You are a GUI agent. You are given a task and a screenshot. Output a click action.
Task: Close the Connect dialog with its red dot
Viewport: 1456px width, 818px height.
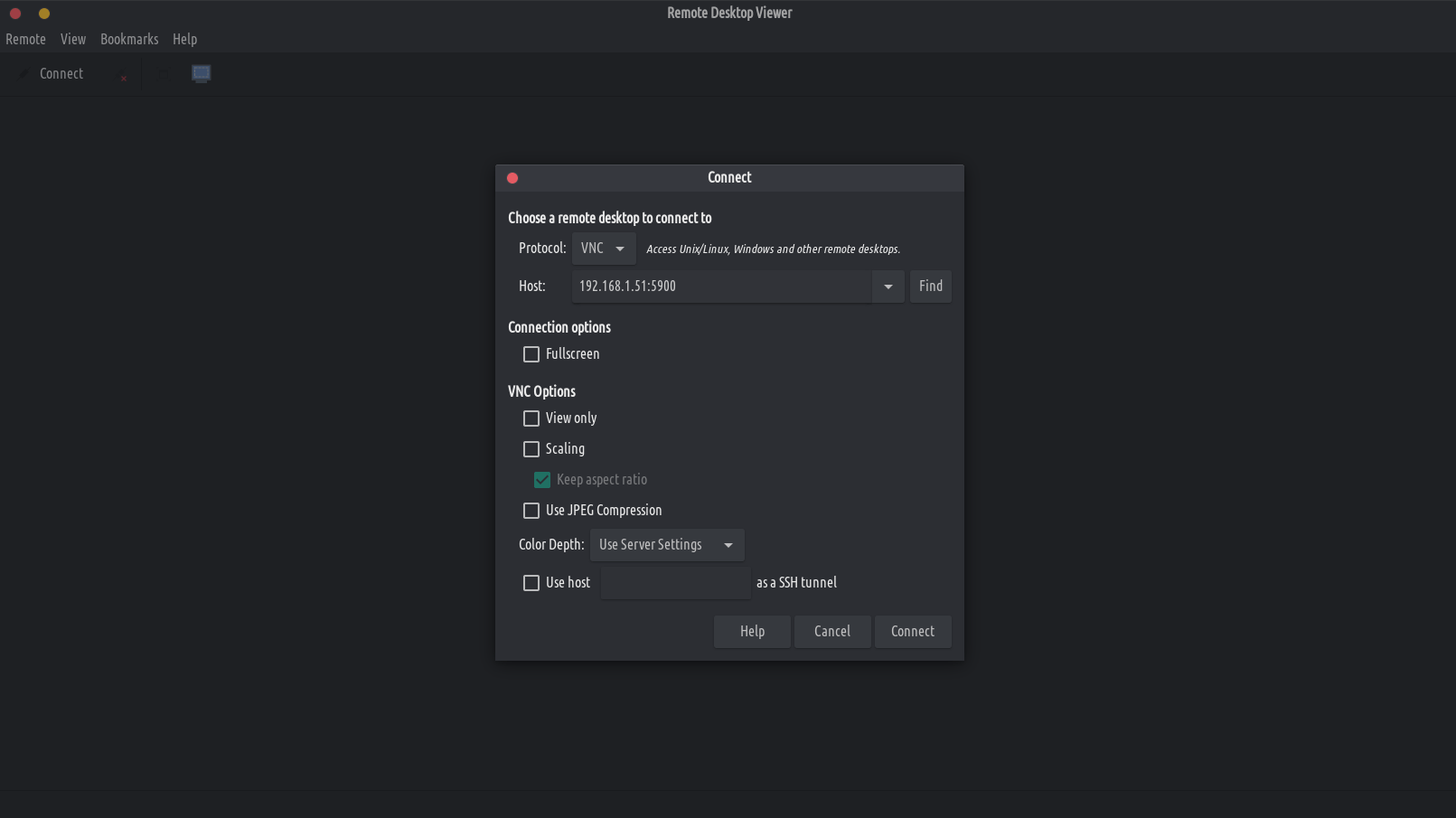(512, 178)
